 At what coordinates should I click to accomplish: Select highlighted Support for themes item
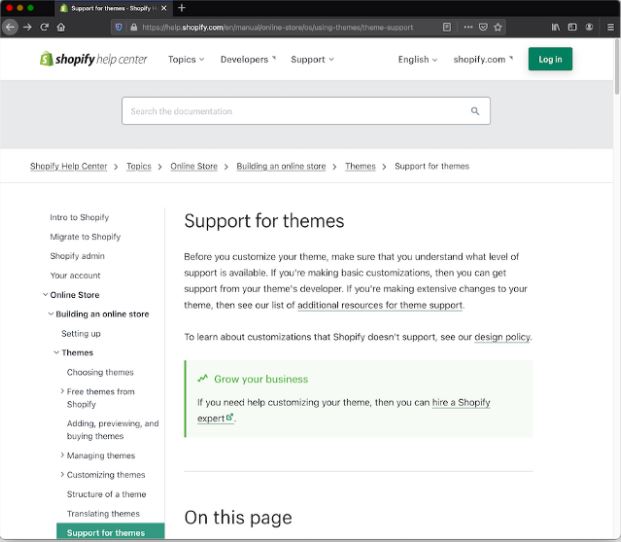(x=110, y=532)
